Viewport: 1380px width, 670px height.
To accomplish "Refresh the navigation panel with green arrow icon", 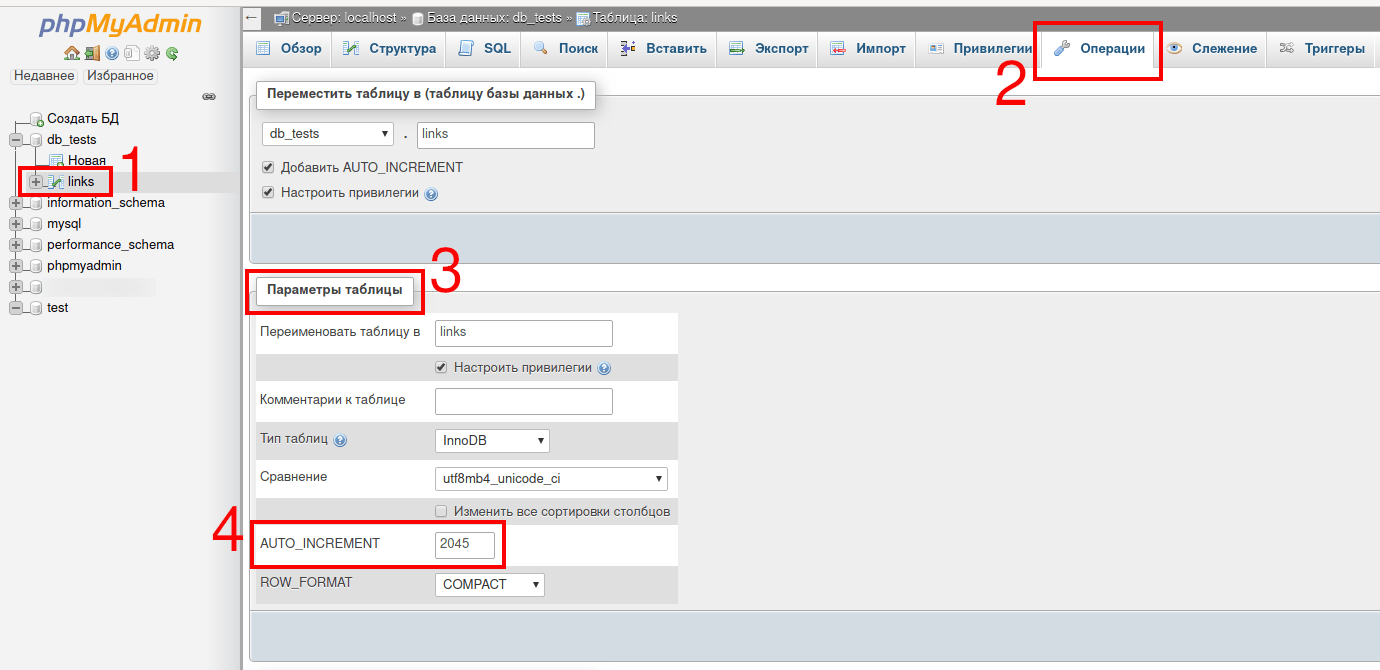I will [x=171, y=53].
